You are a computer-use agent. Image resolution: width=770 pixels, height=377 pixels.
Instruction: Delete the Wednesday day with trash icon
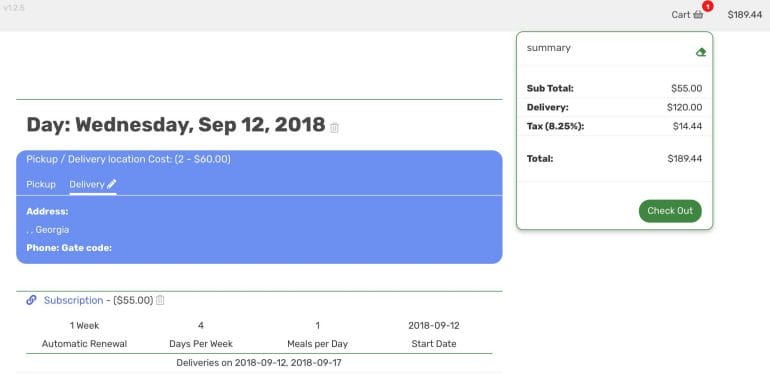(x=334, y=128)
